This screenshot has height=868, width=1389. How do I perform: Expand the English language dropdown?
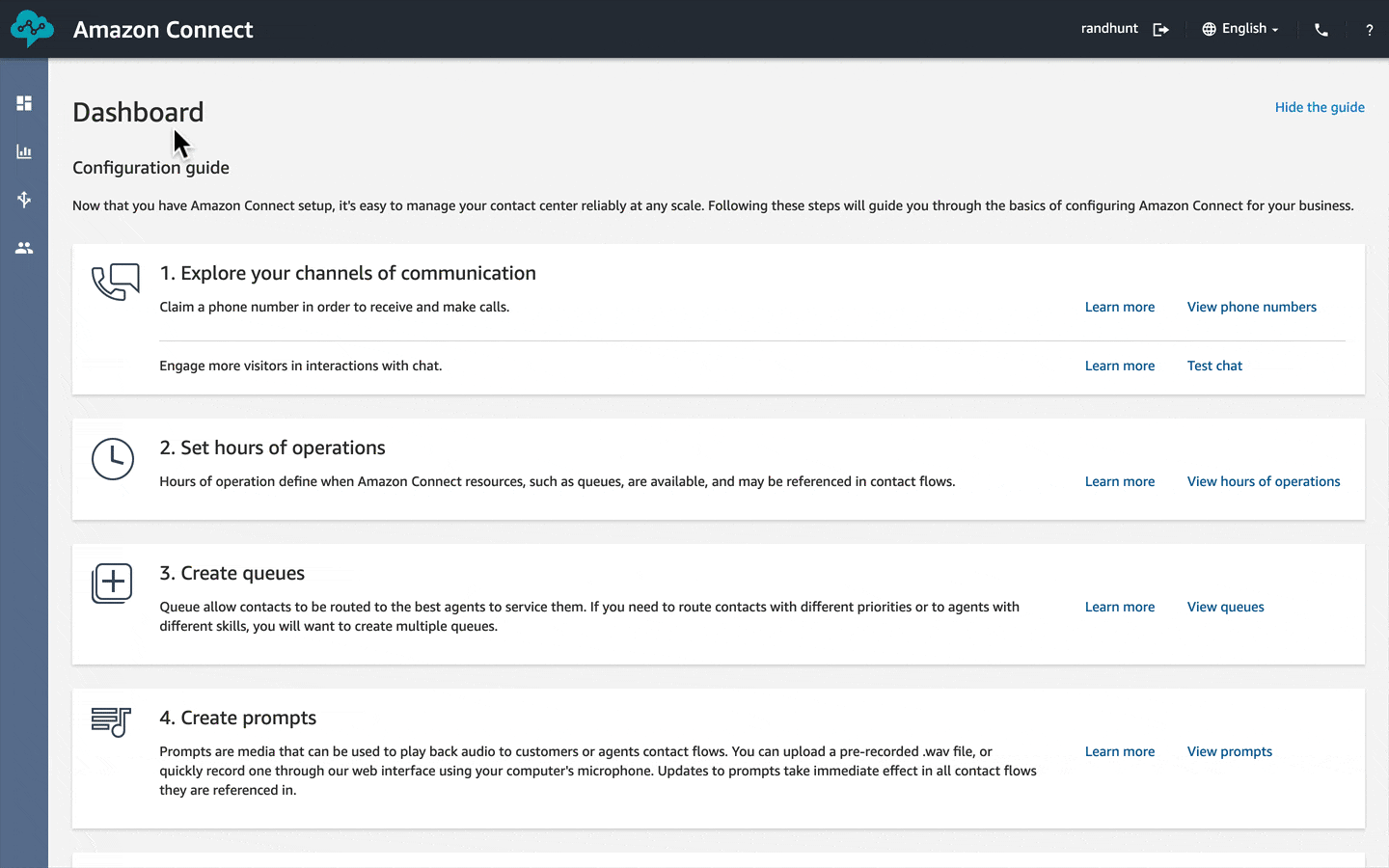click(x=1240, y=29)
